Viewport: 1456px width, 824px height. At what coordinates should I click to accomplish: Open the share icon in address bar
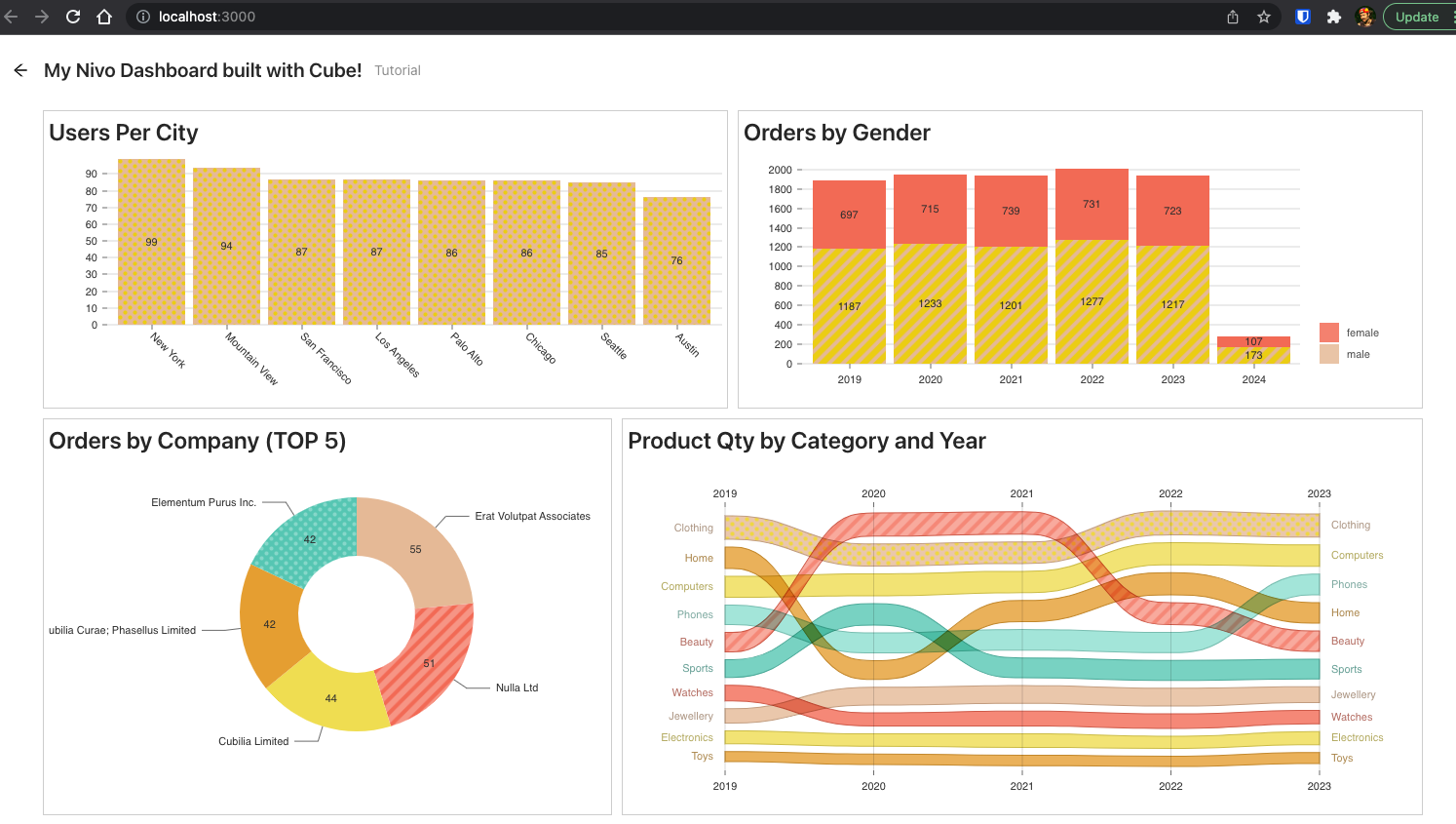pos(1233,17)
